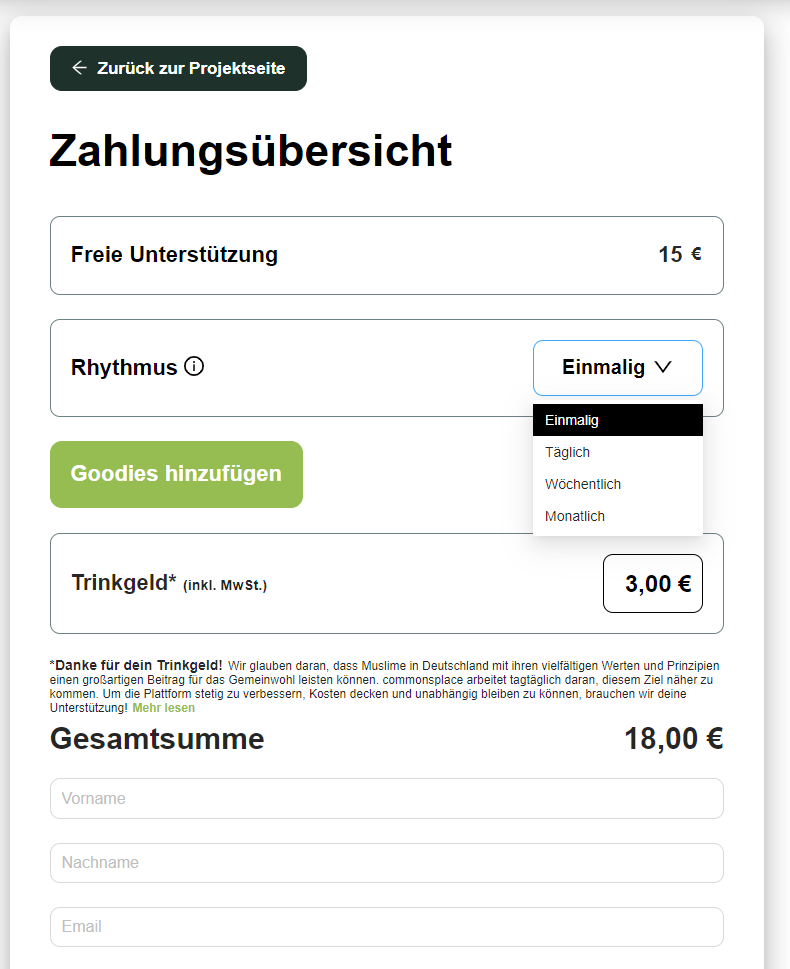
Task: Click the Trinkgeld label text
Action: (124, 583)
